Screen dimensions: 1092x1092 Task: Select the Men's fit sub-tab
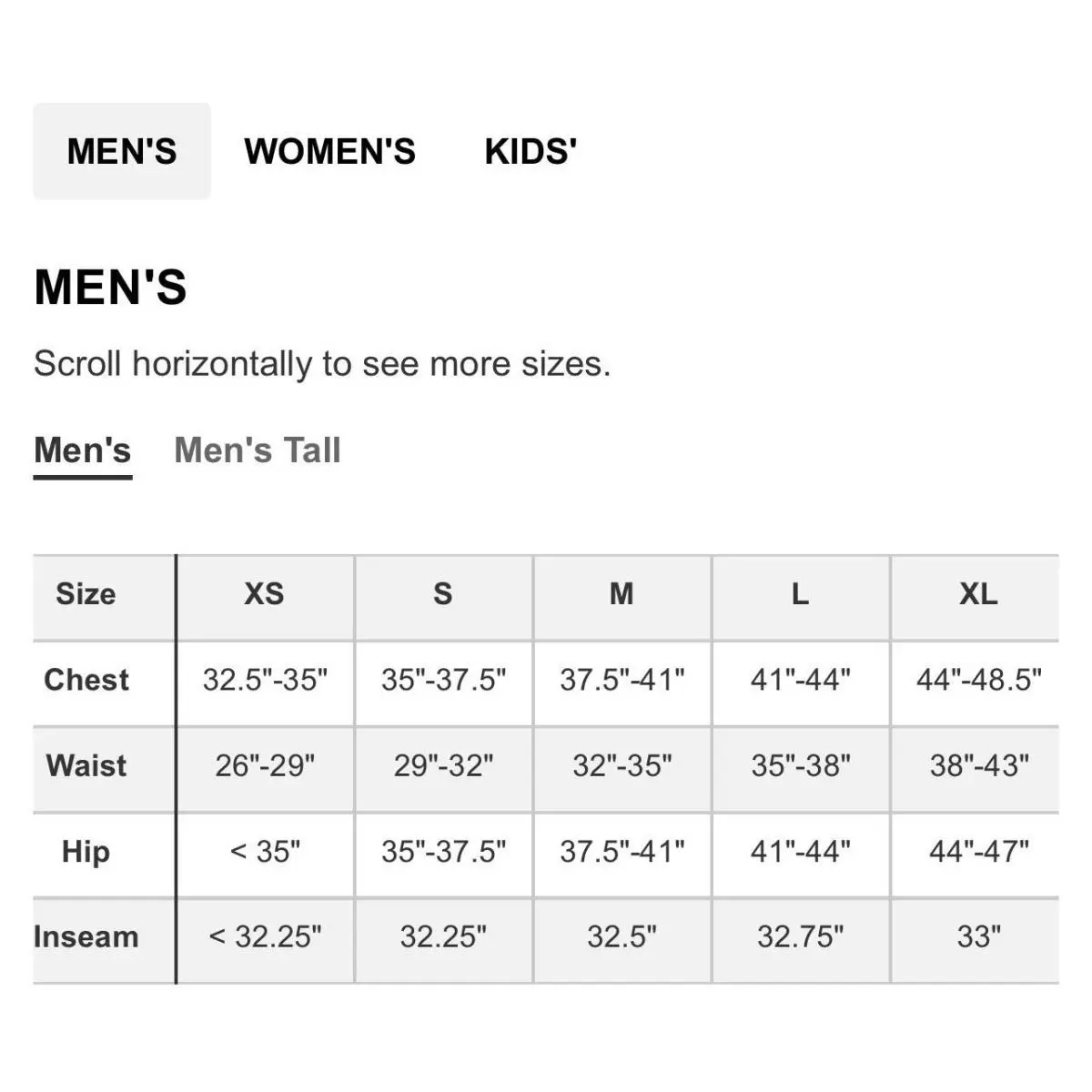[x=83, y=451]
